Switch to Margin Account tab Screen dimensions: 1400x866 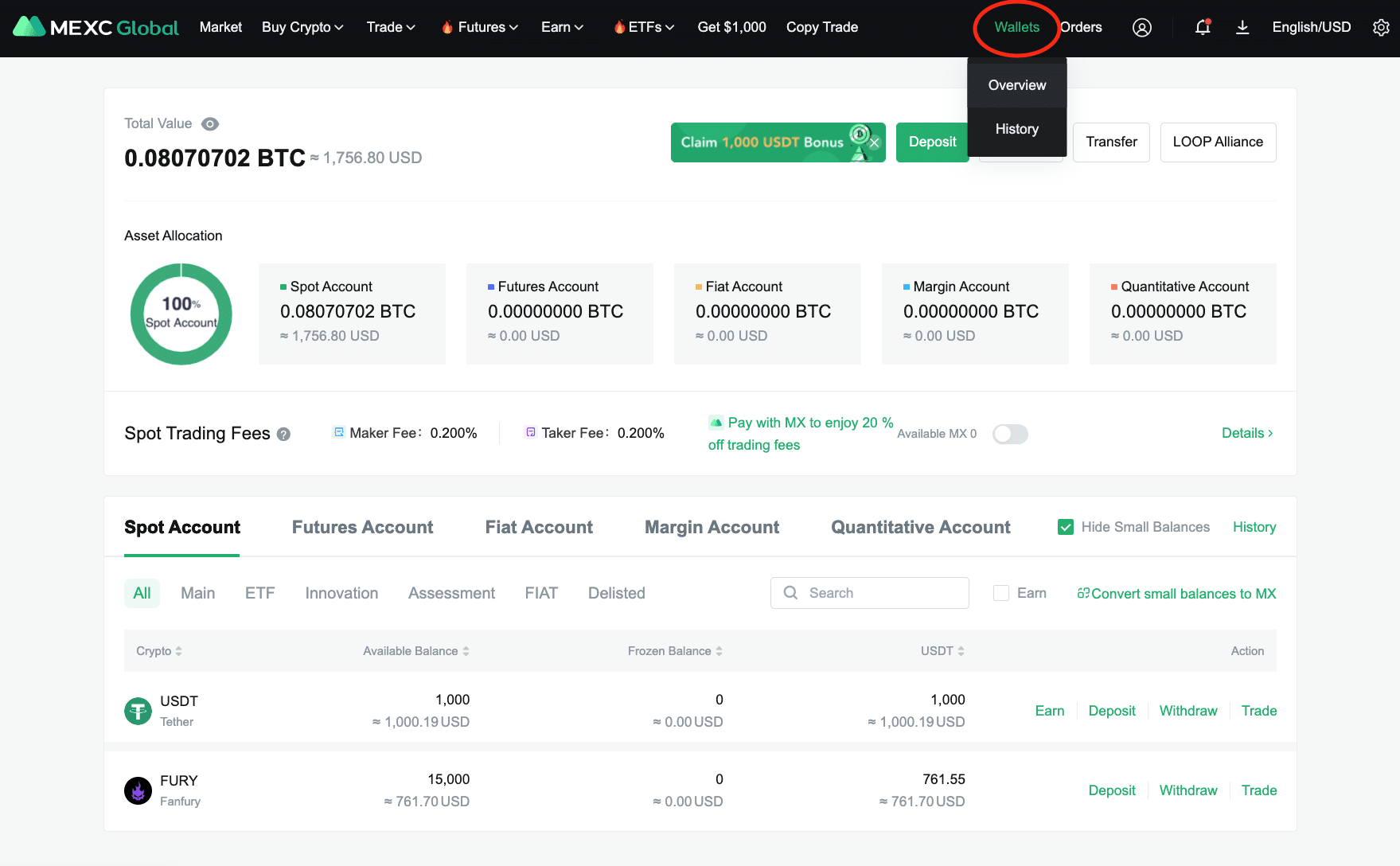[712, 527]
